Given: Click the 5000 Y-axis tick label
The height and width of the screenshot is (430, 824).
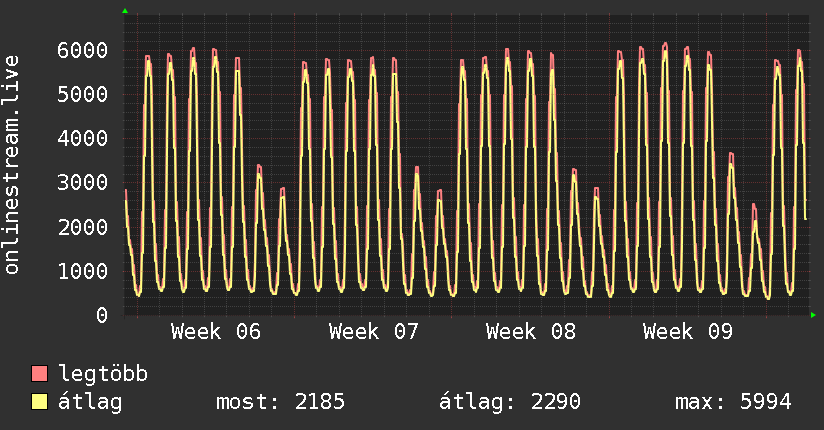Looking at the screenshot, I should tap(81, 94).
